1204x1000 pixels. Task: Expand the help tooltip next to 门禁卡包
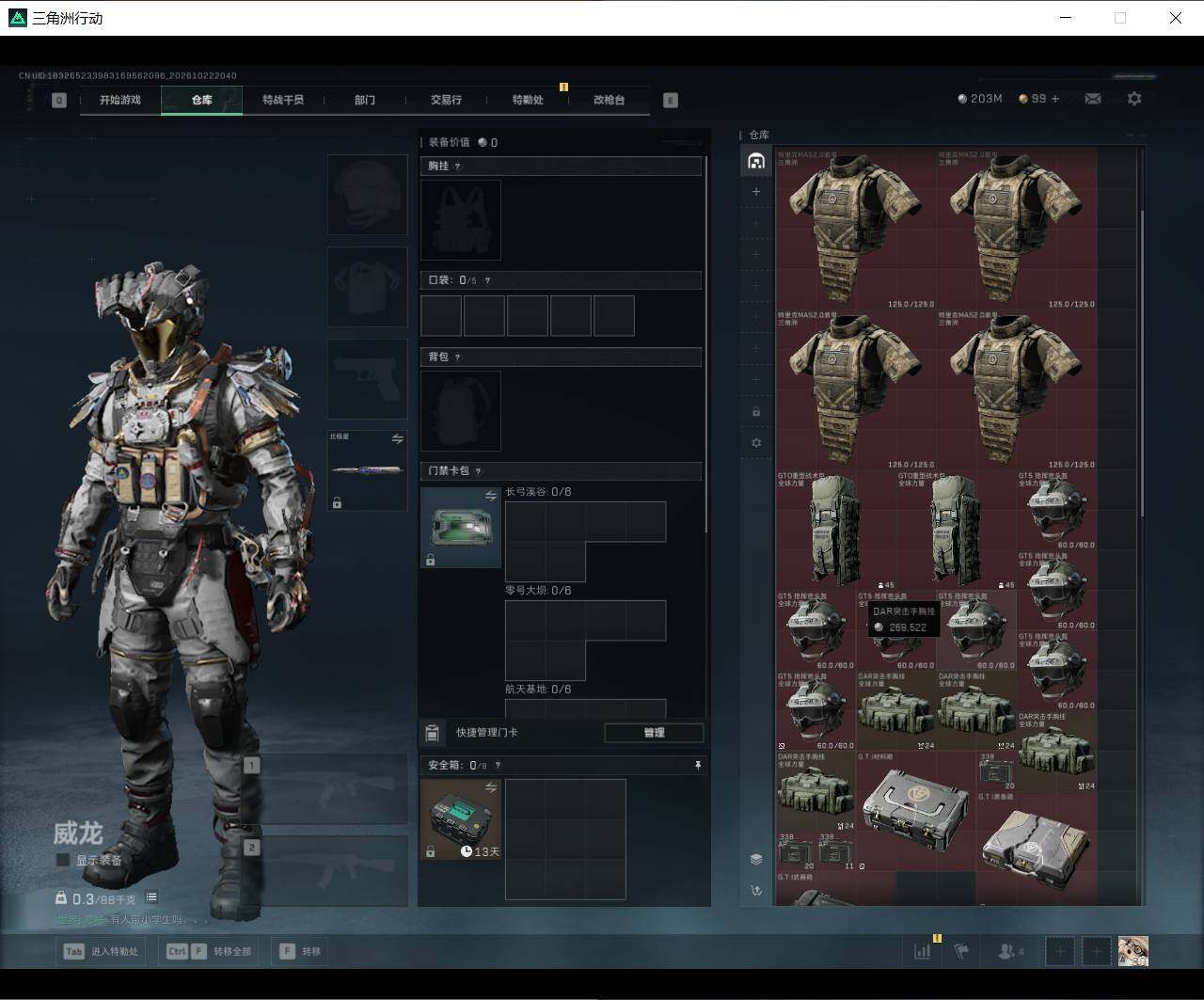pos(479,471)
